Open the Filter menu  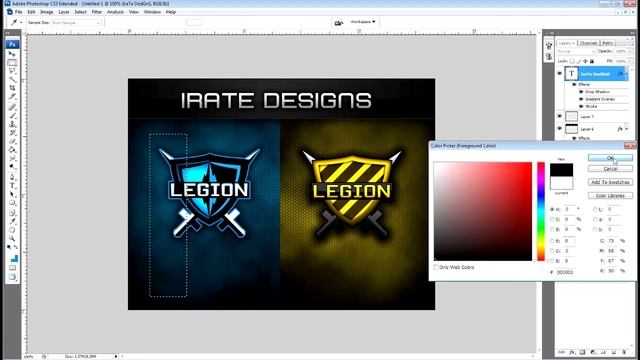click(96, 12)
